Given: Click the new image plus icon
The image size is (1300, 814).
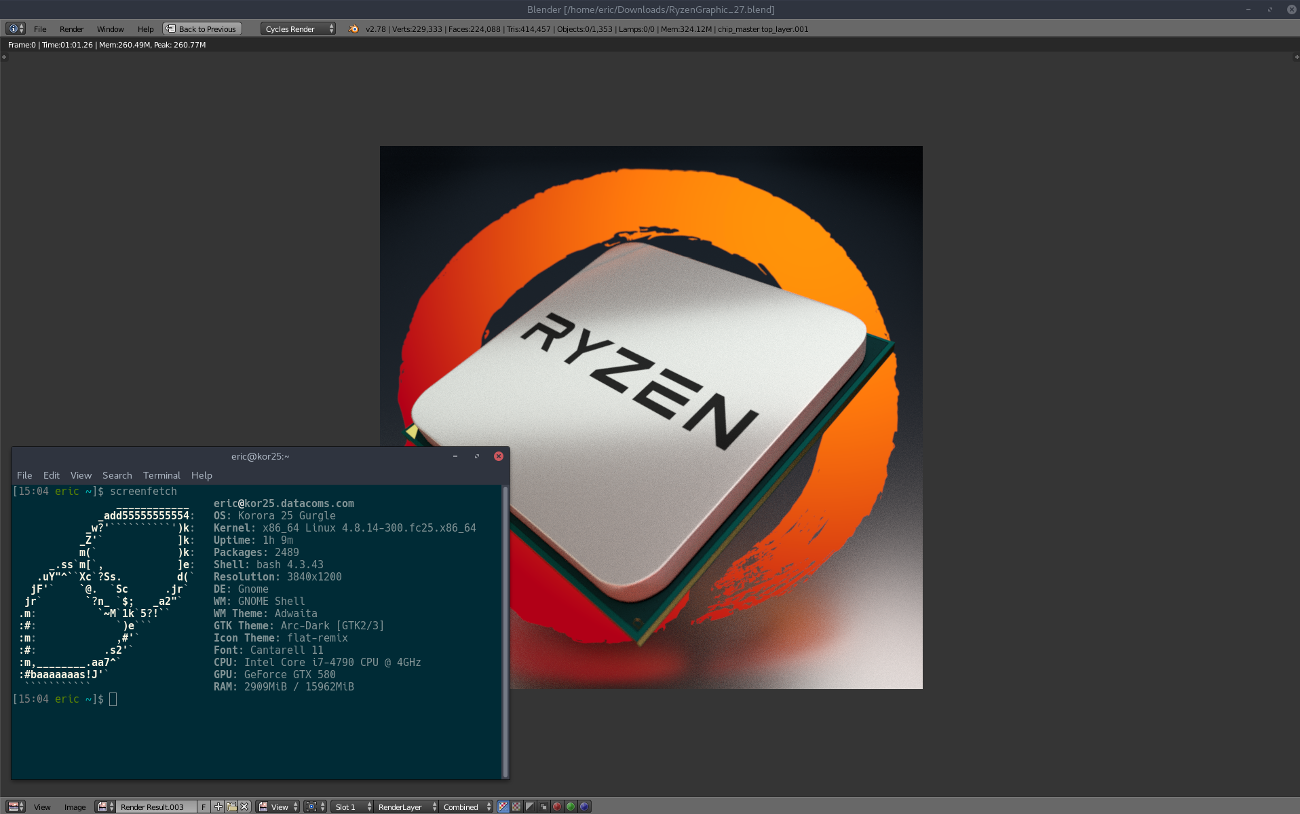Looking at the screenshot, I should click(x=219, y=807).
